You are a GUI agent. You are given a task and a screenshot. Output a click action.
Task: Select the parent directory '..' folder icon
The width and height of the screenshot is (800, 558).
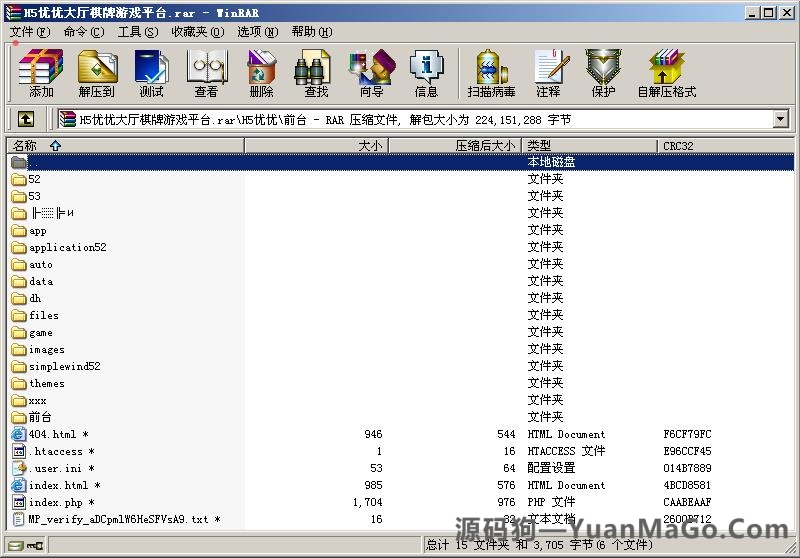[x=19, y=162]
